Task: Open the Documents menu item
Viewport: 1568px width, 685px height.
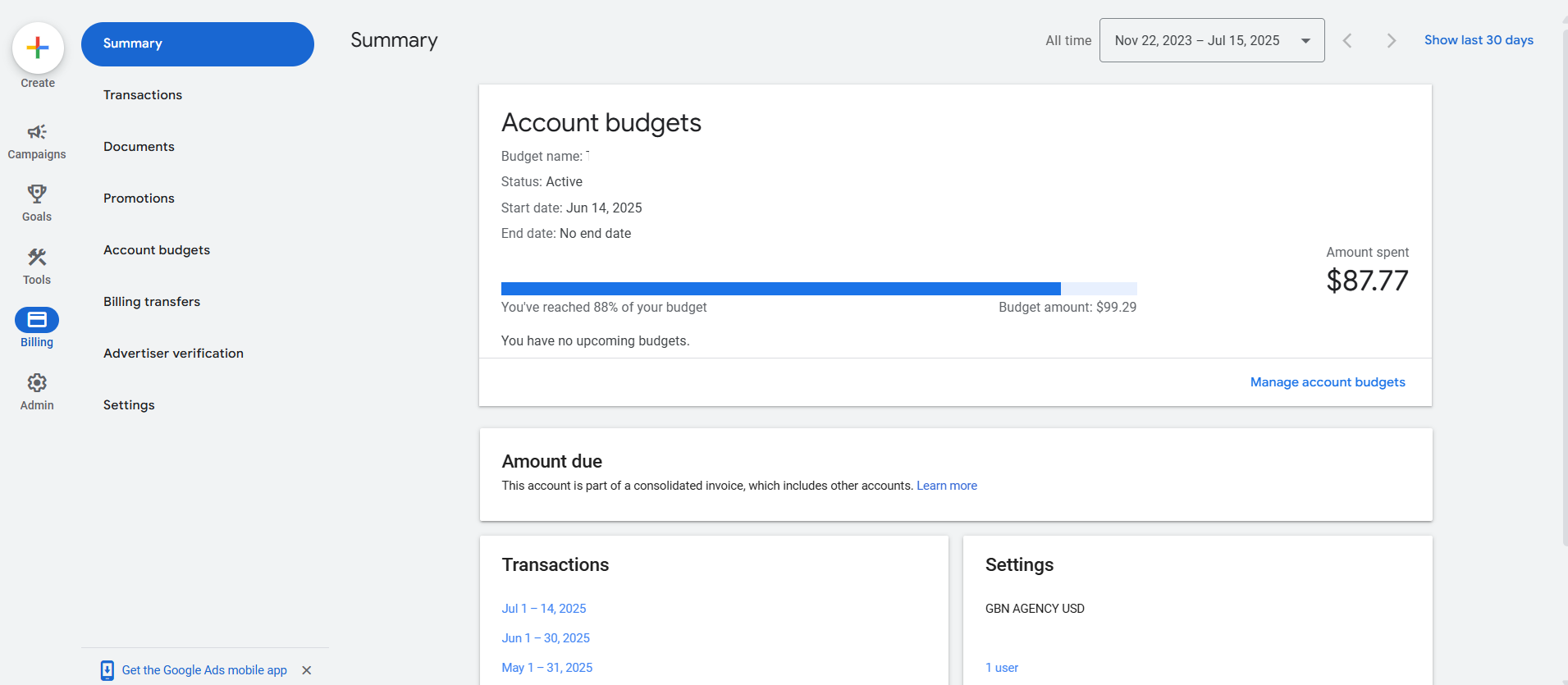Action: pos(139,147)
